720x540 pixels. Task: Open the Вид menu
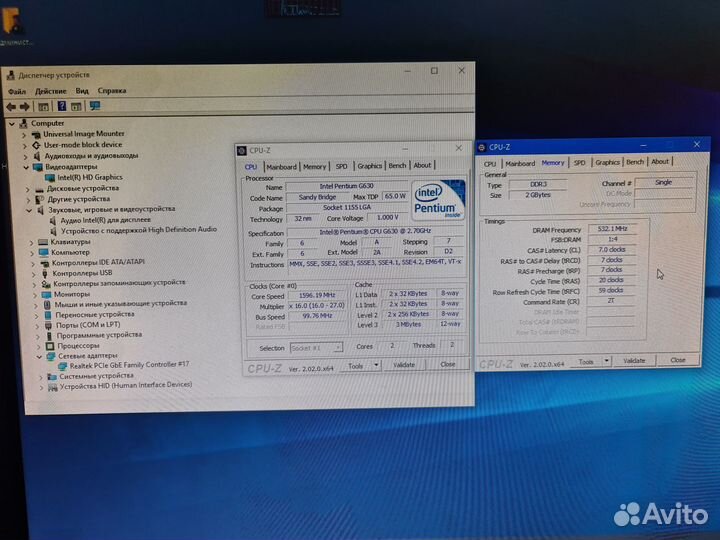click(x=82, y=91)
